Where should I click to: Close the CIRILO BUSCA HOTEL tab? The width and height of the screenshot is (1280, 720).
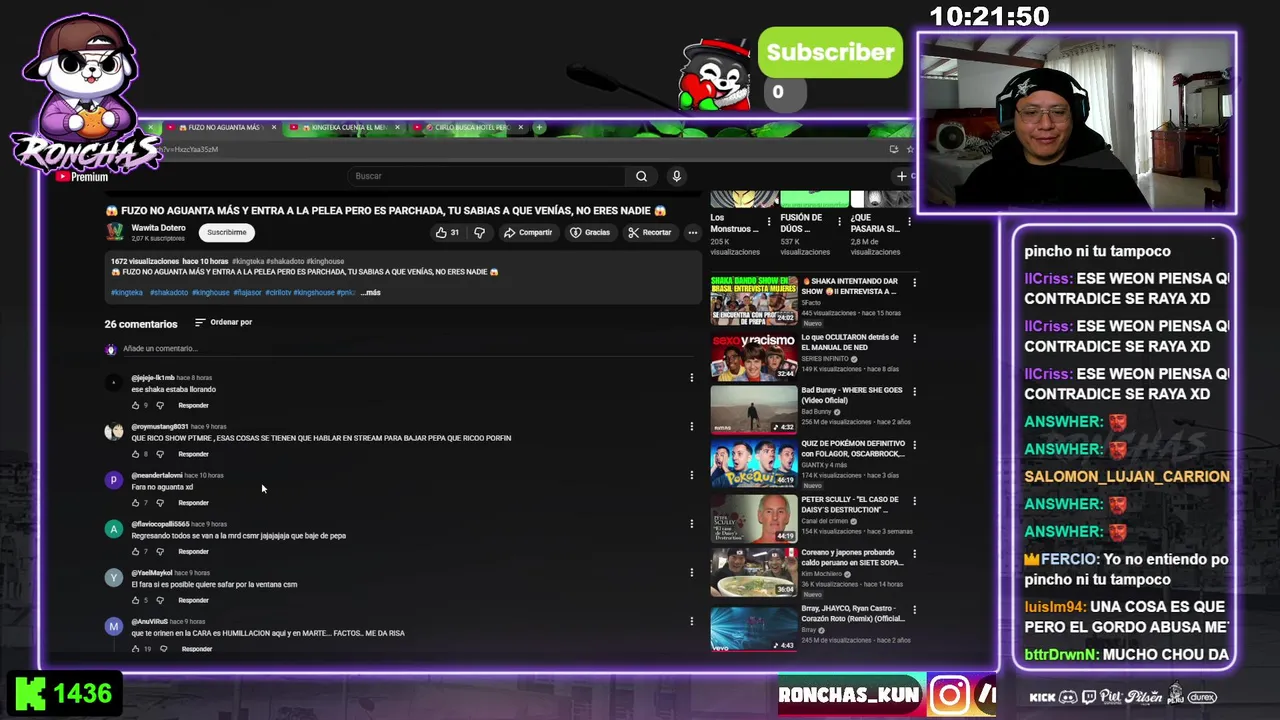(x=520, y=127)
